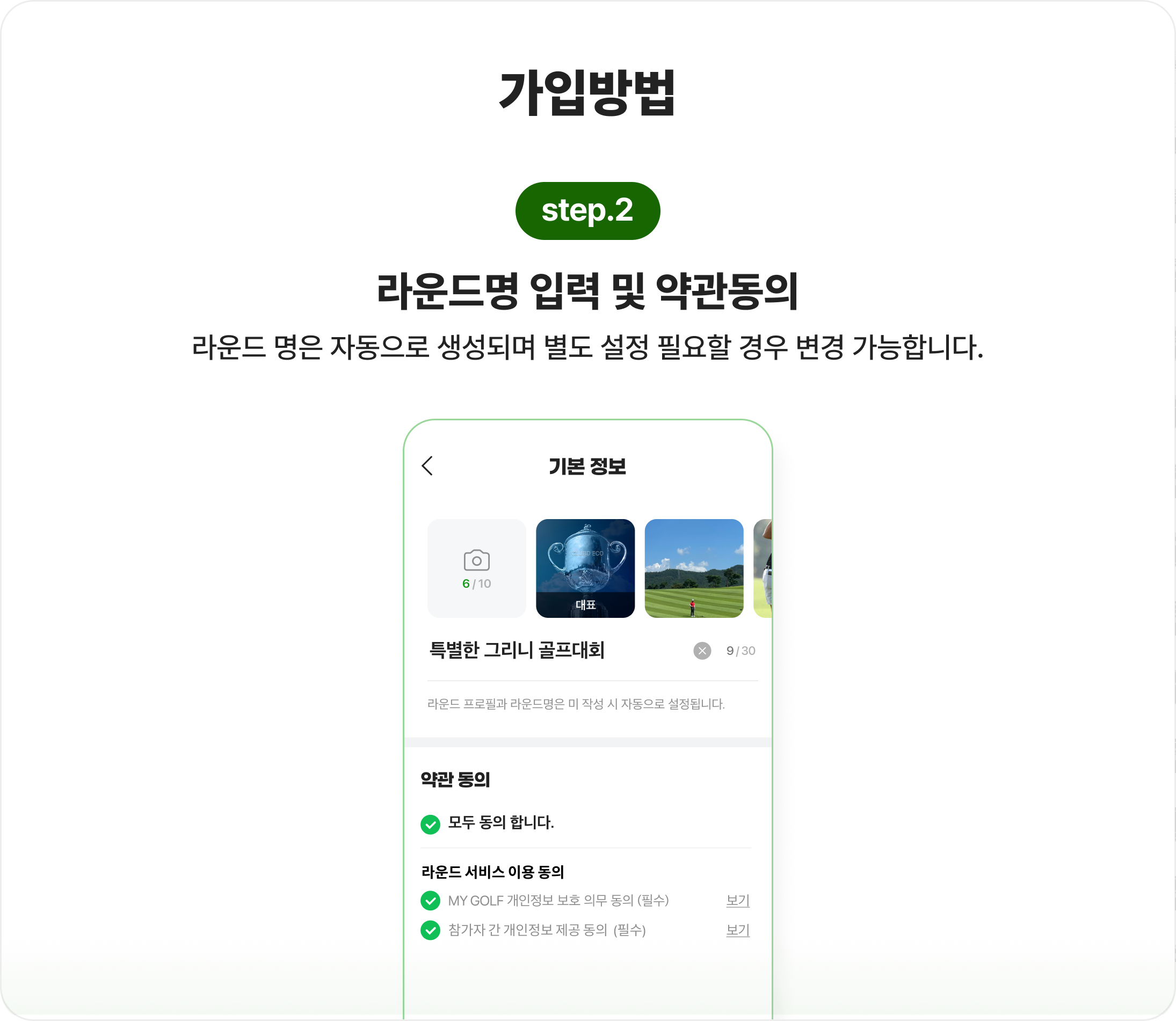Open 보기 link for MY GOLF privacy terms
This screenshot has height=1021, width=1176.
coord(738,900)
